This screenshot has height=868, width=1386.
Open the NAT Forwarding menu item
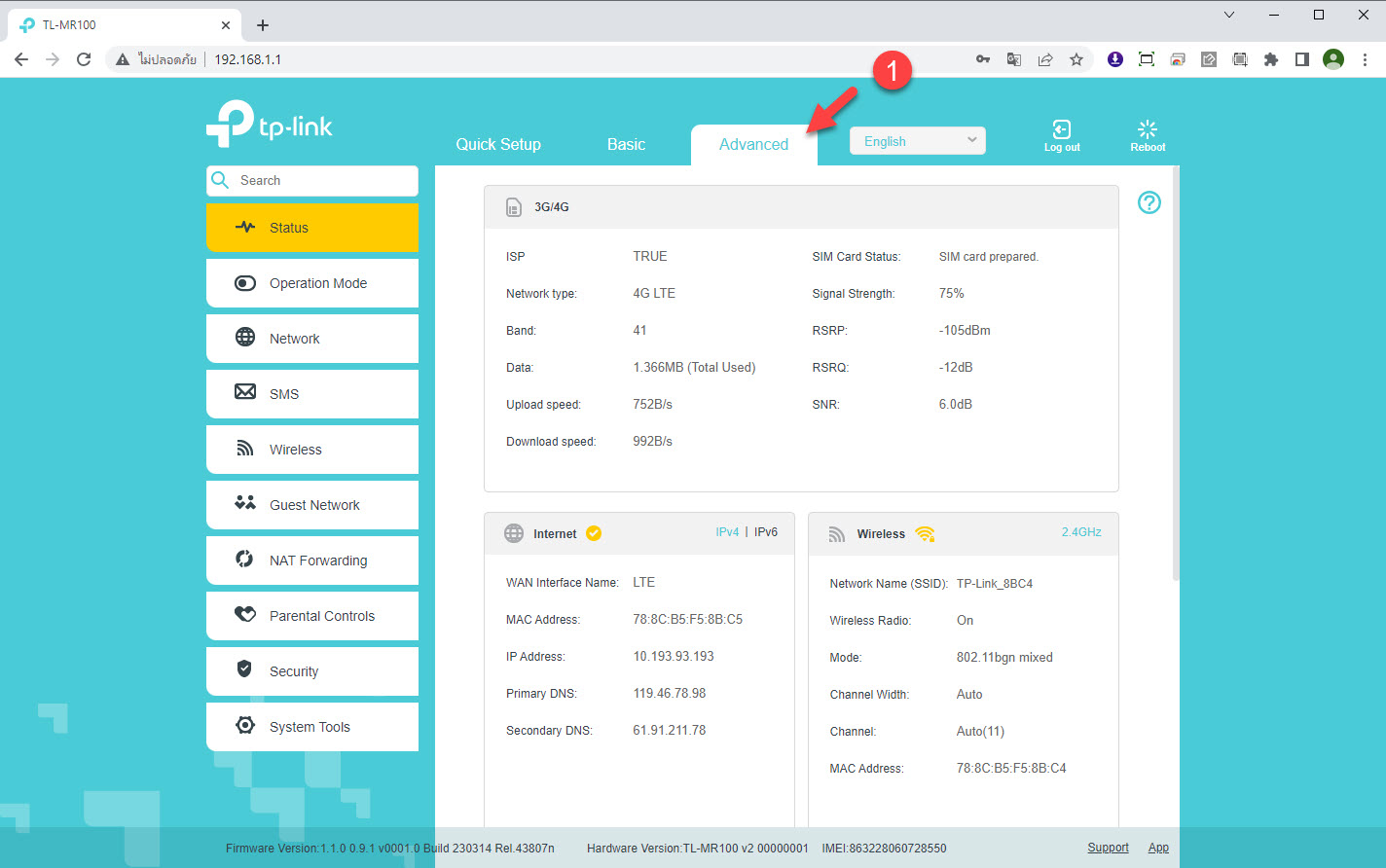point(312,561)
